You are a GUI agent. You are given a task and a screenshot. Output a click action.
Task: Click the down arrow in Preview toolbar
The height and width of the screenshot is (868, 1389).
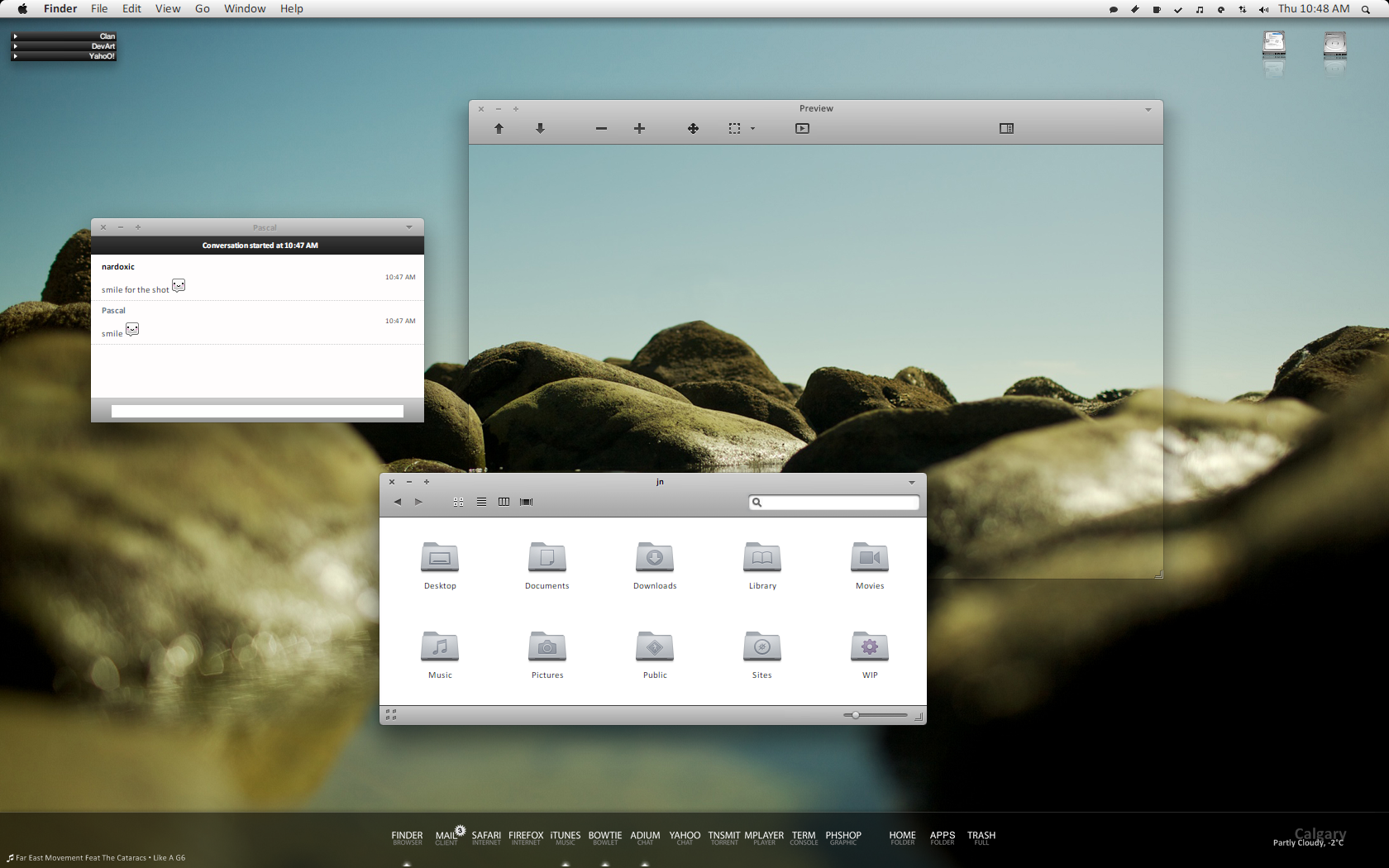tap(540, 128)
